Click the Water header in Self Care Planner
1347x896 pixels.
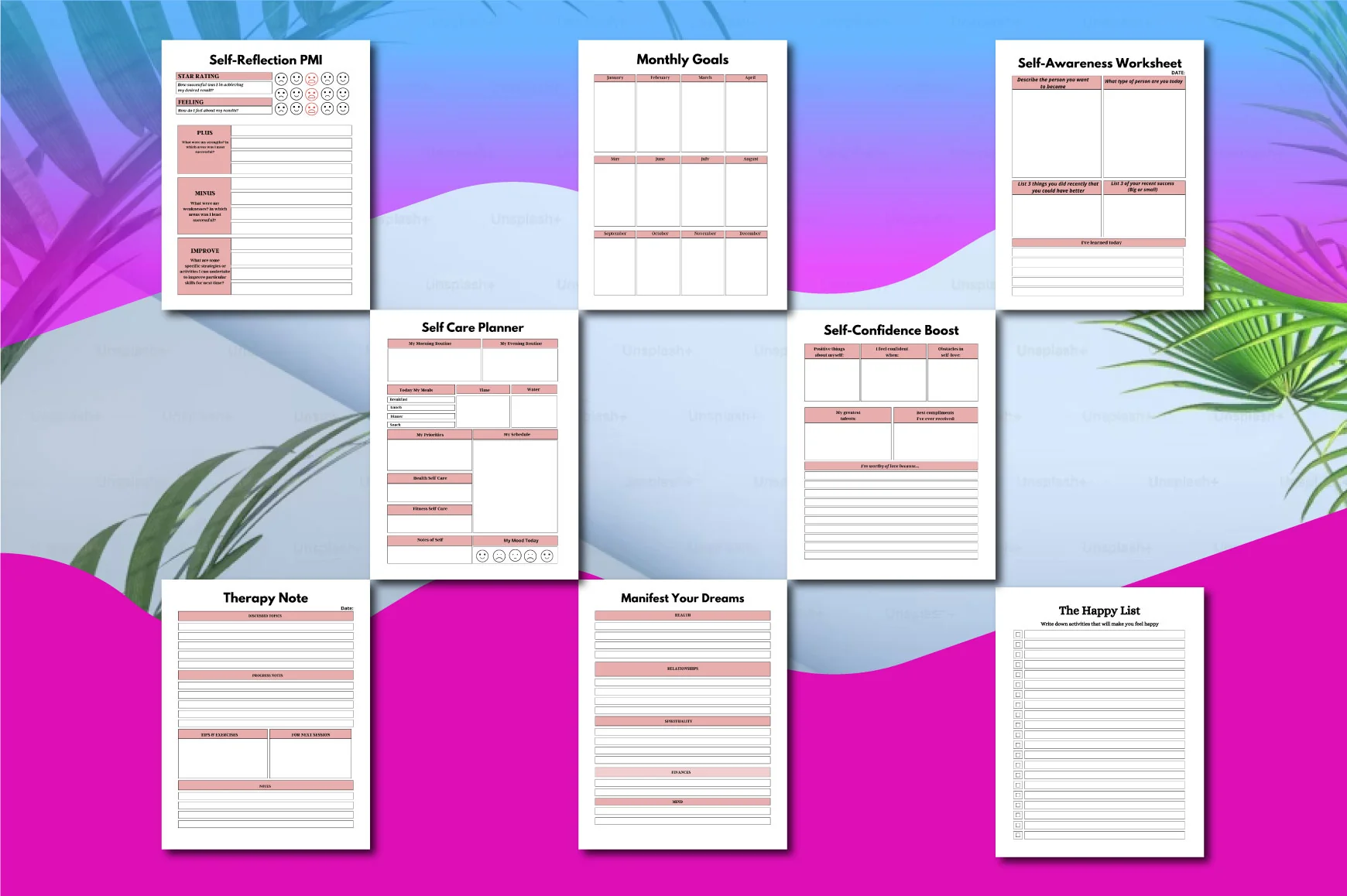coord(534,390)
